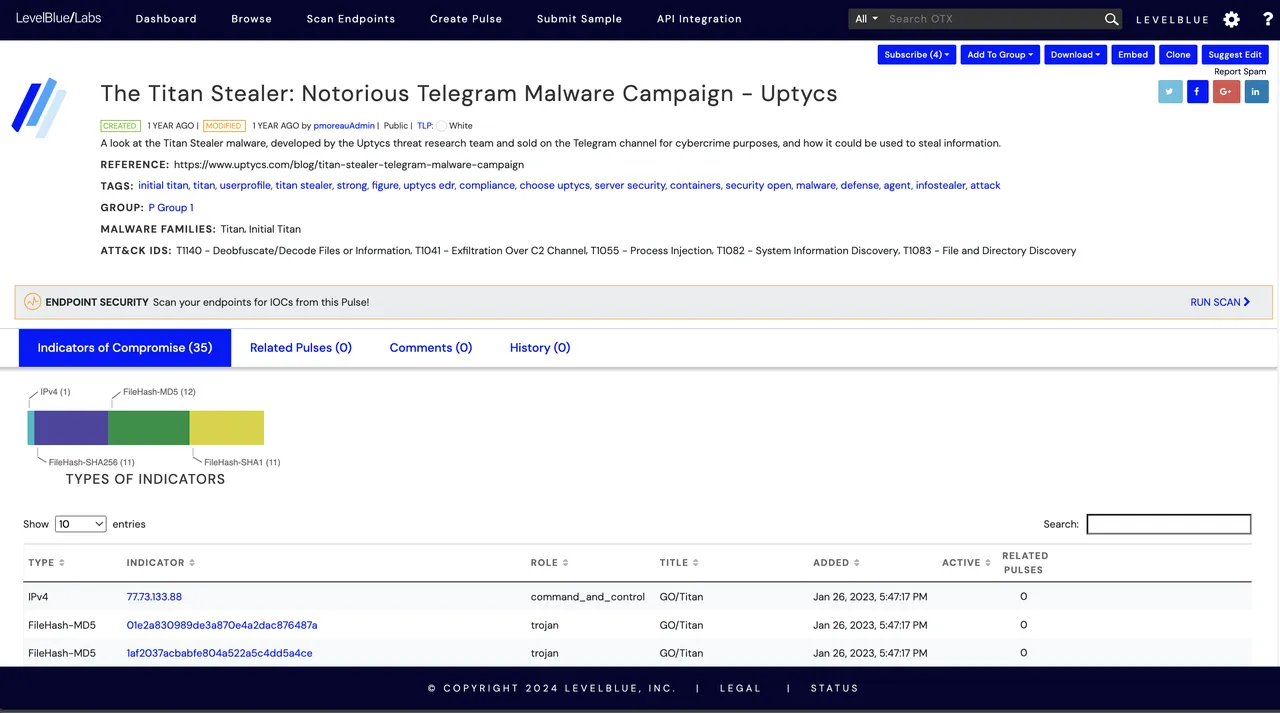
Task: Select Indicators of Compromise (35) tab
Action: tap(125, 348)
